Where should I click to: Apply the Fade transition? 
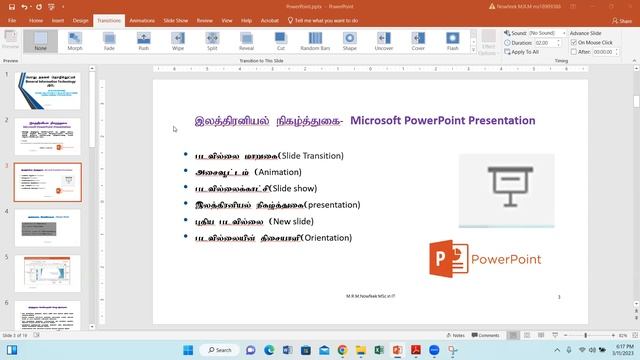(x=109, y=41)
